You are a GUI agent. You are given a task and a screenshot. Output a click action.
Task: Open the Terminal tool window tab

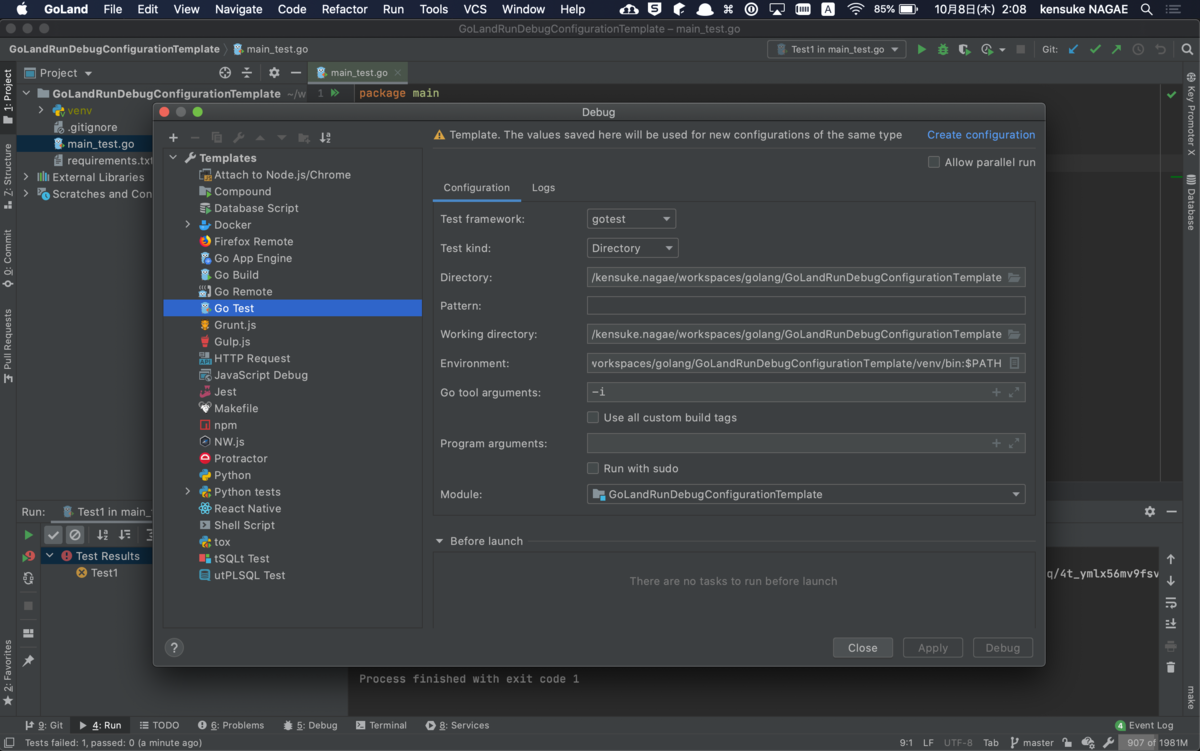(381, 725)
